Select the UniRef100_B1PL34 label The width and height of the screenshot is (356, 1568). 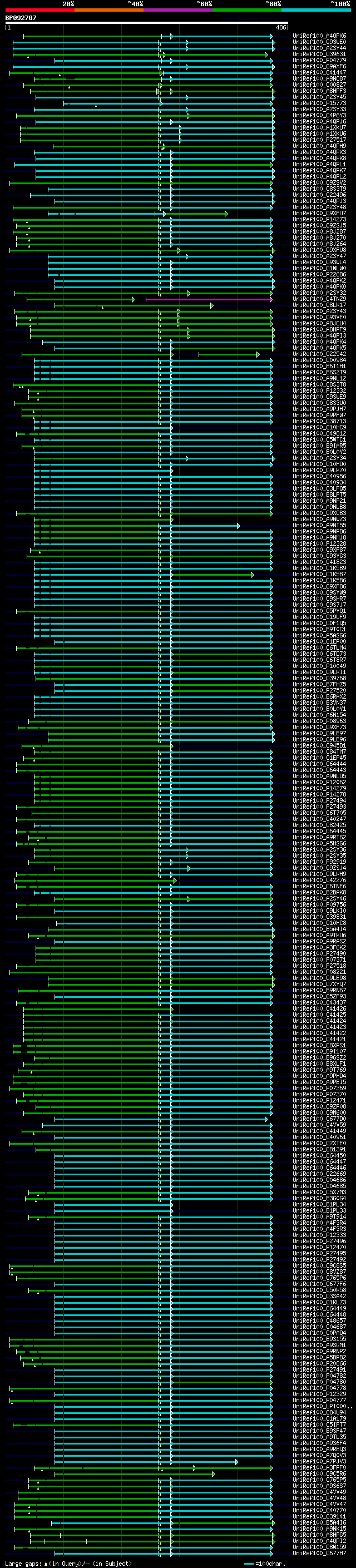(x=319, y=1205)
